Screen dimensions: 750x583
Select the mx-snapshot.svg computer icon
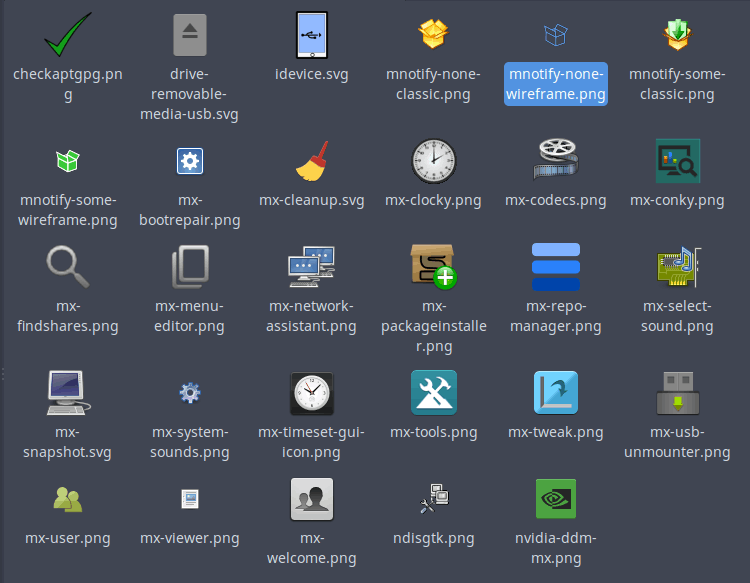pyautogui.click(x=68, y=393)
